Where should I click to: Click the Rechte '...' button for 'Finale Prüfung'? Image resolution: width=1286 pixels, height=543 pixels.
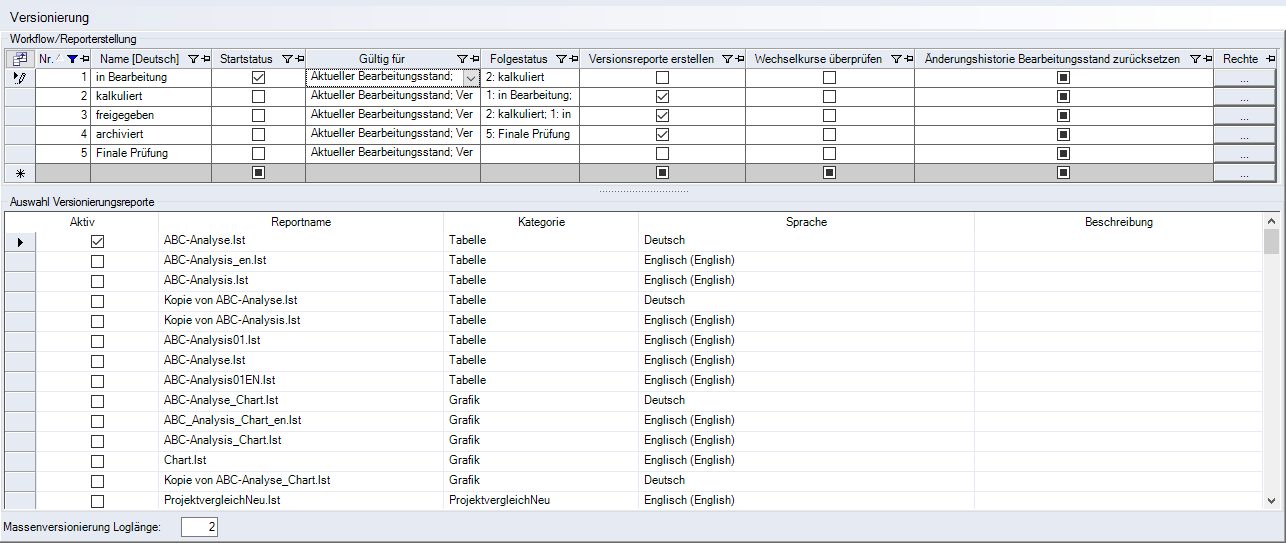[x=1244, y=154]
